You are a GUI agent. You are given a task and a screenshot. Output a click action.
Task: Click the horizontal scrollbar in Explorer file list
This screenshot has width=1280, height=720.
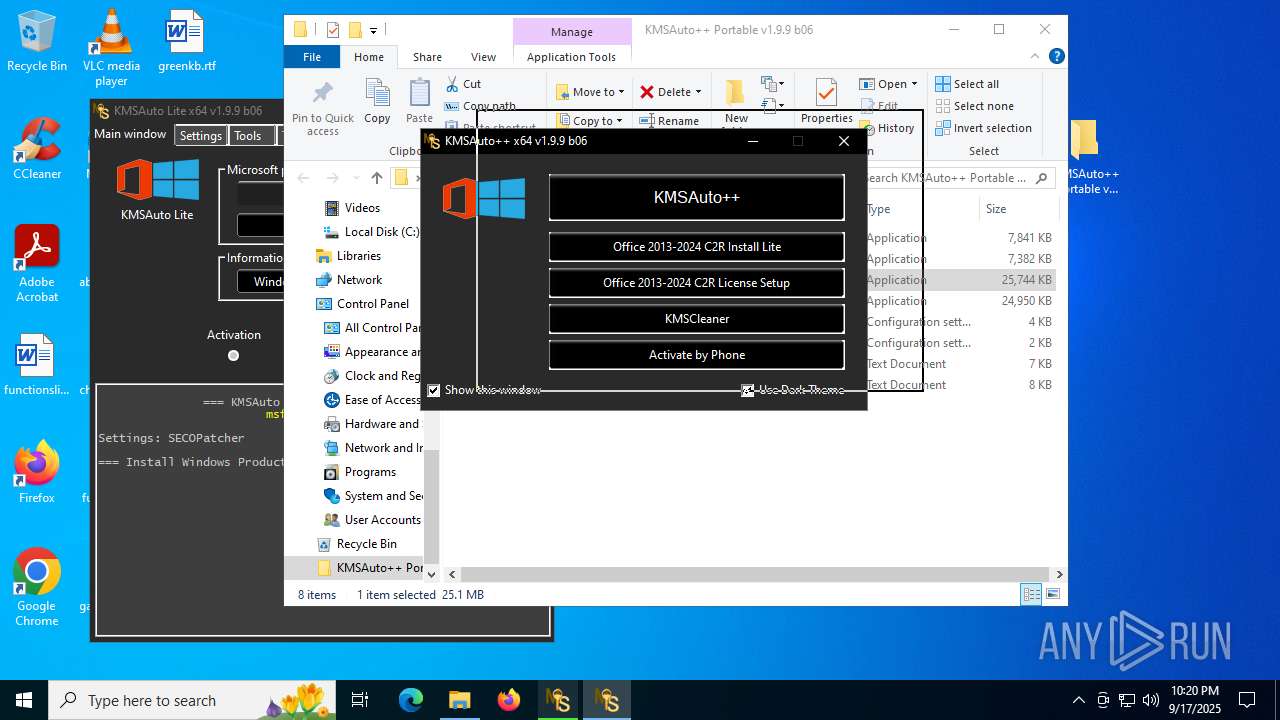point(755,575)
